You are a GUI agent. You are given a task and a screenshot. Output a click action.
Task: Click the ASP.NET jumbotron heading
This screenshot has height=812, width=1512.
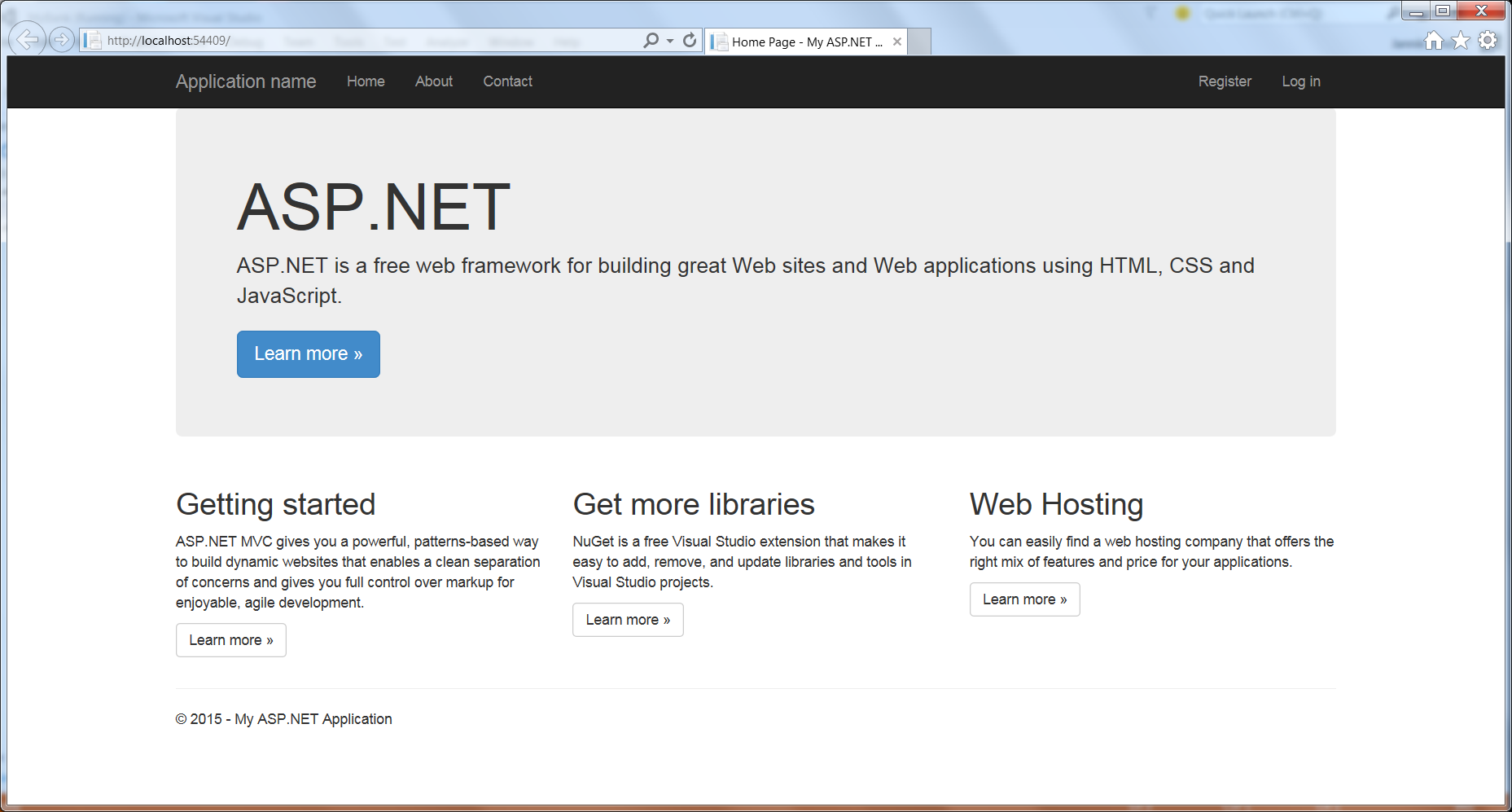pyautogui.click(x=374, y=207)
